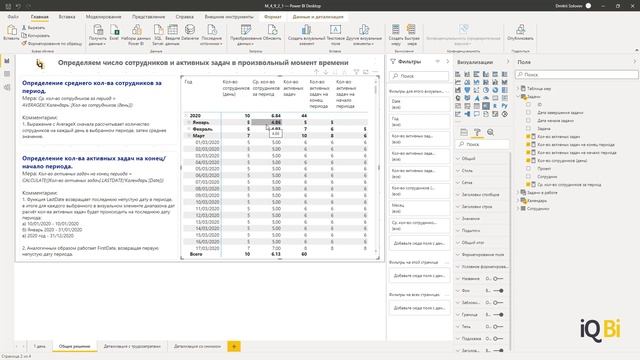The width and height of the screenshot is (640, 360).
Task: Check the Дата начала задачи field
Action: pos(529,120)
